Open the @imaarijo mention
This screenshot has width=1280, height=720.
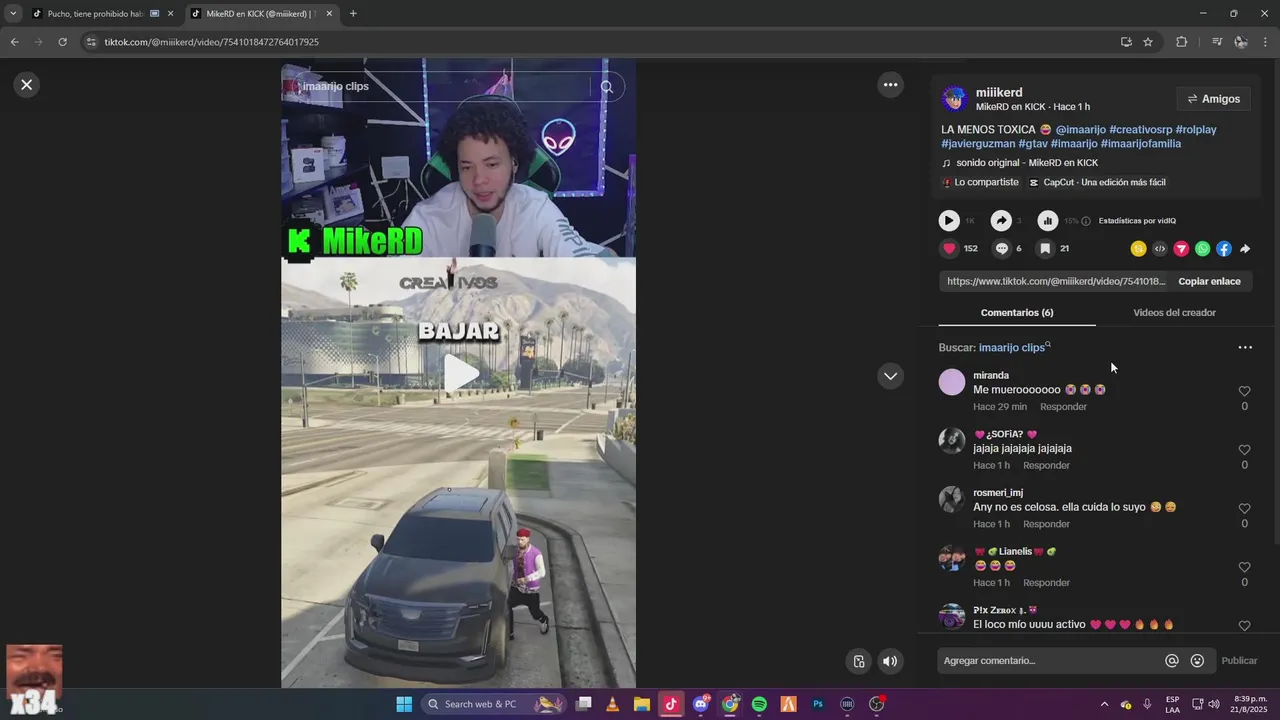click(1080, 130)
